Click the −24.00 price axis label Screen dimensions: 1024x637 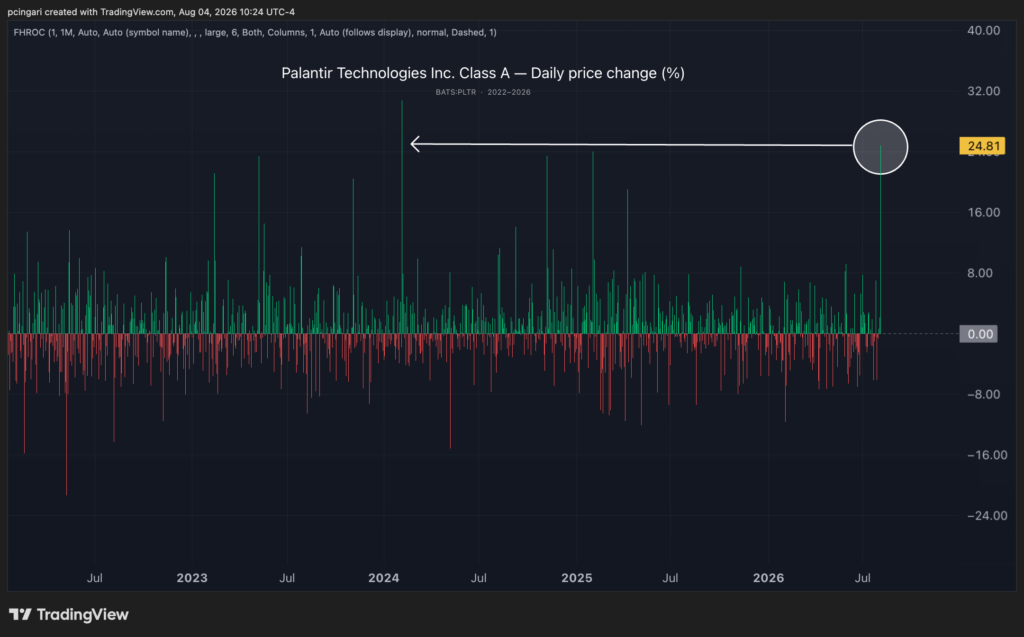tap(987, 516)
